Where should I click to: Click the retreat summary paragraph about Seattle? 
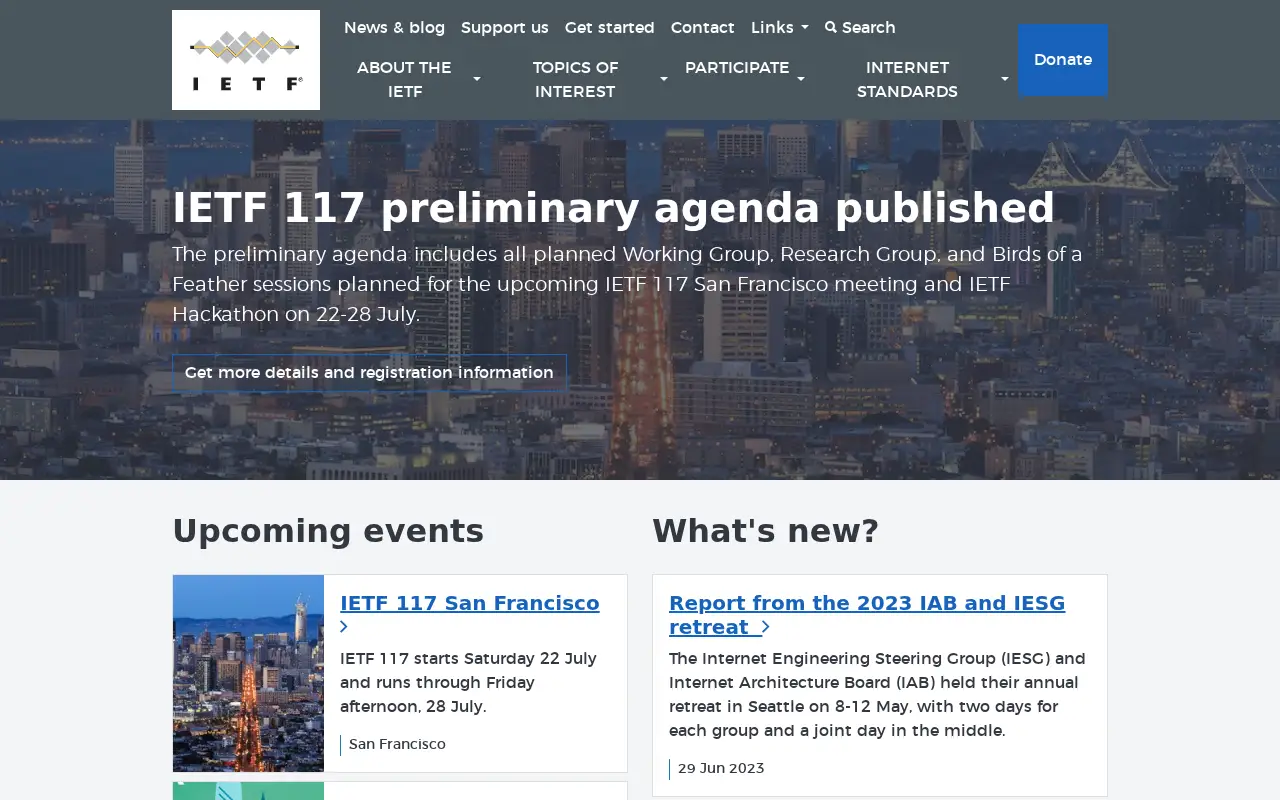tap(877, 695)
